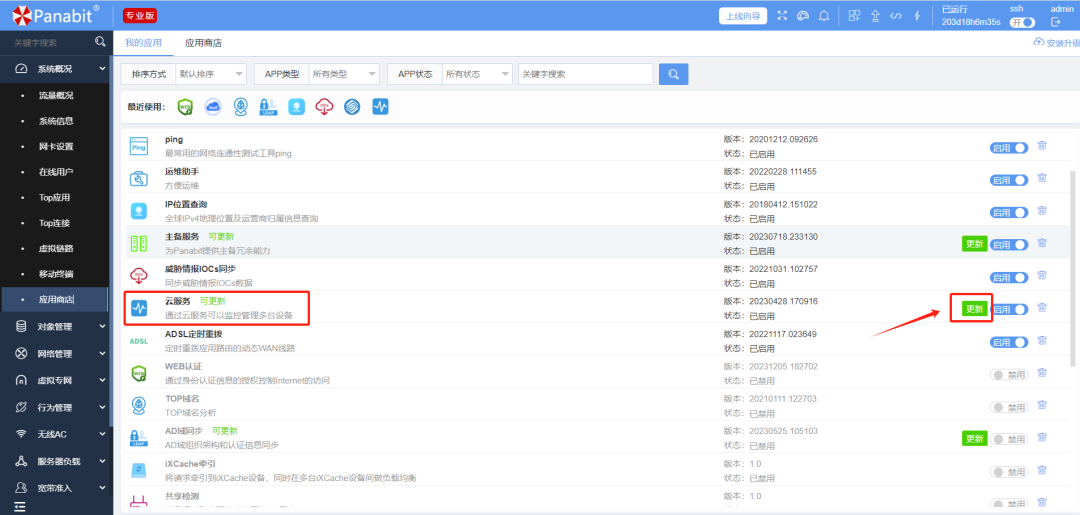
Task: Click the sidebar search magnifier icon
Action: 100,42
